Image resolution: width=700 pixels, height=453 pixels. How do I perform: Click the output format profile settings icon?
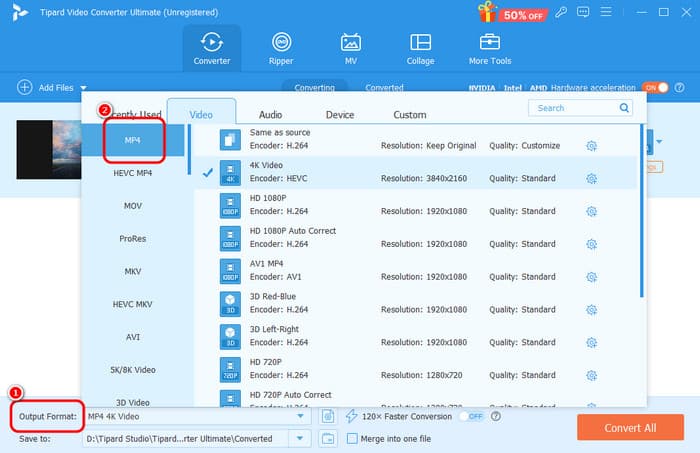pos(328,416)
